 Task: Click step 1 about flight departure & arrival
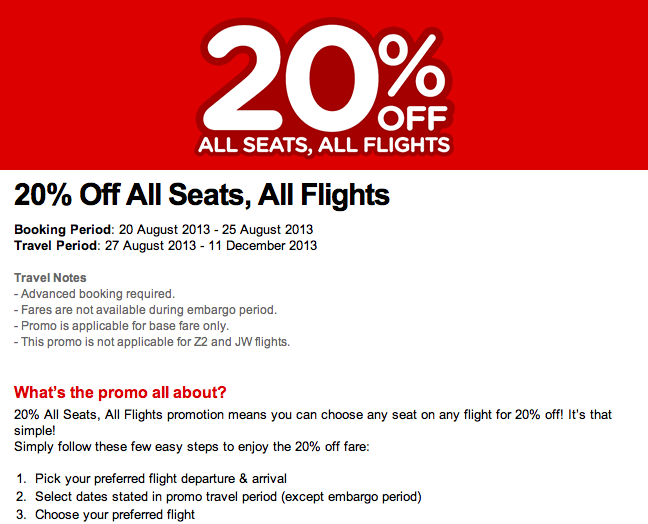pyautogui.click(x=152, y=479)
